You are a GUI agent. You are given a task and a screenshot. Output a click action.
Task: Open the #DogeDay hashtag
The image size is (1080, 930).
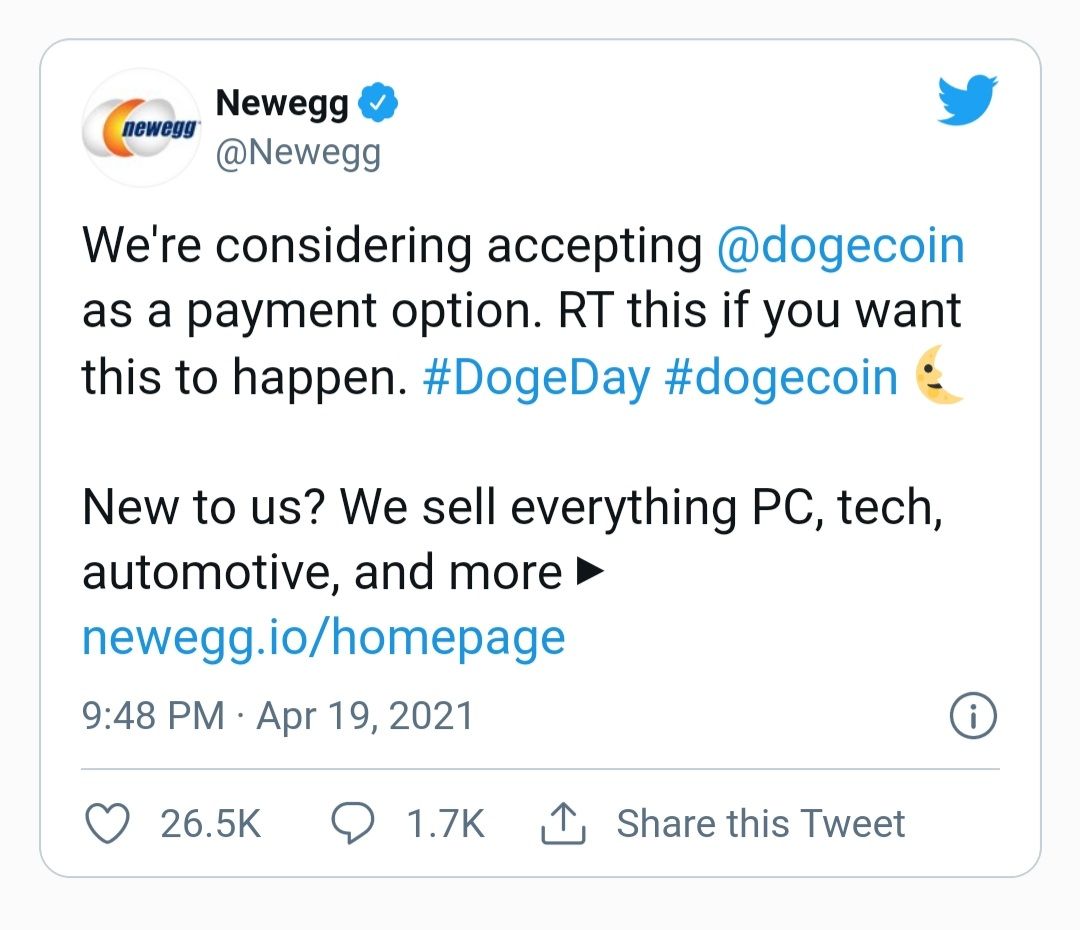coord(536,379)
